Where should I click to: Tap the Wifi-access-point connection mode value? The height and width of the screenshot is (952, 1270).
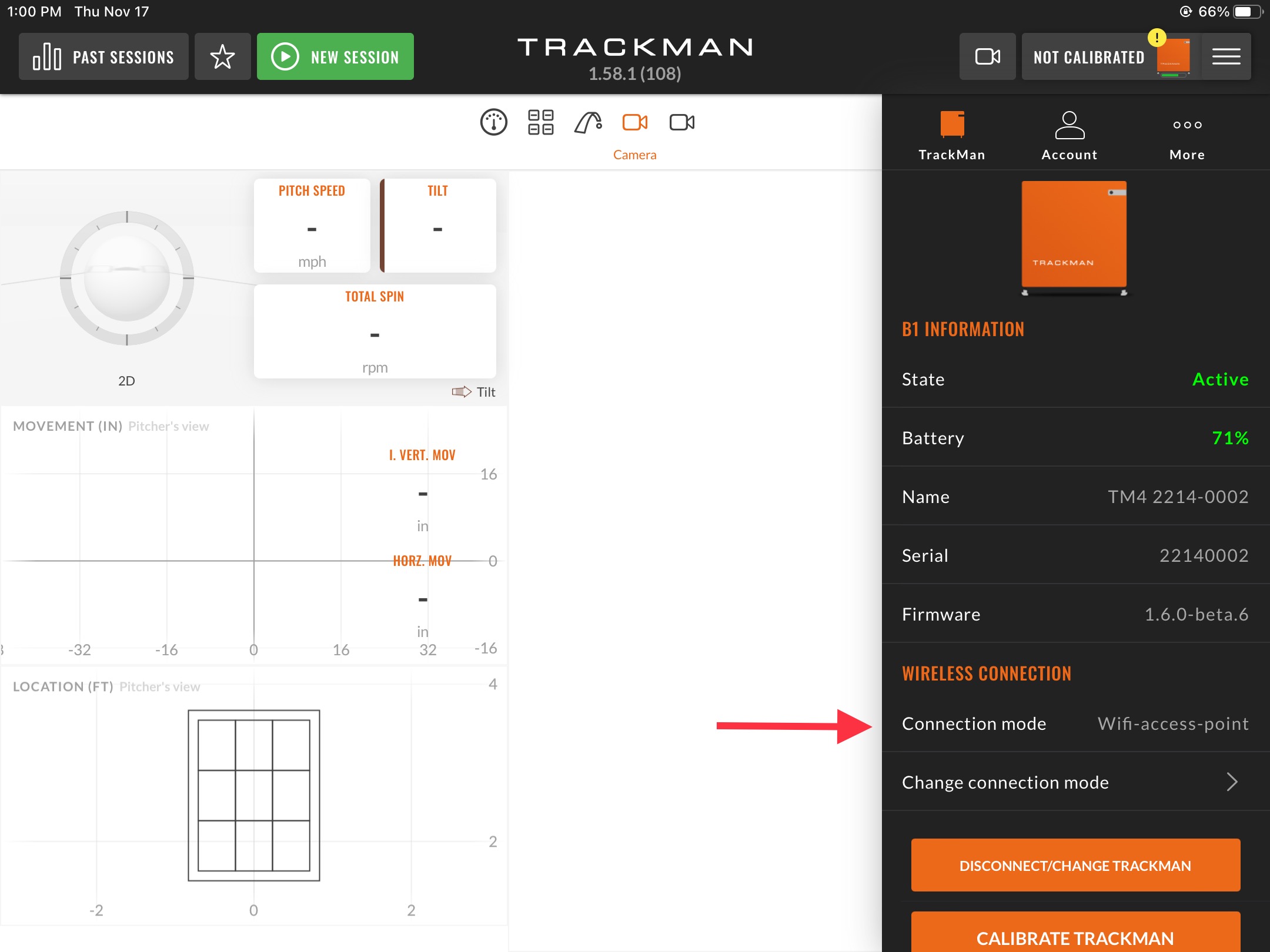click(1173, 723)
